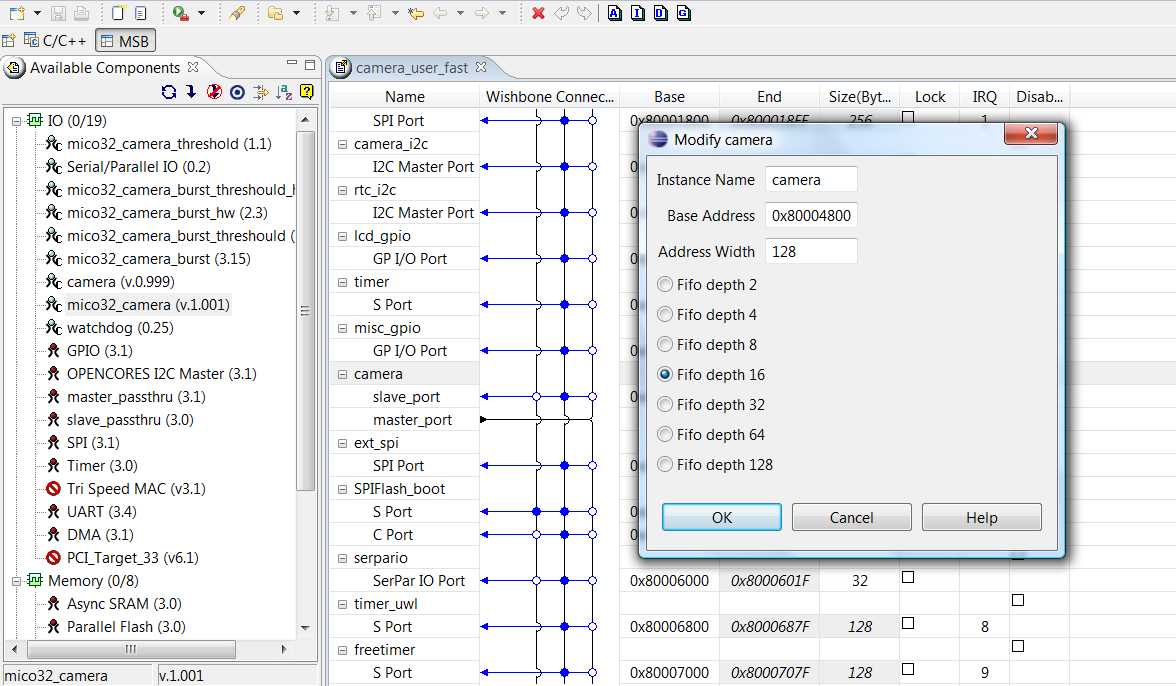Select the camera_user_fast editor tab
1176x686 pixels.
411,67
